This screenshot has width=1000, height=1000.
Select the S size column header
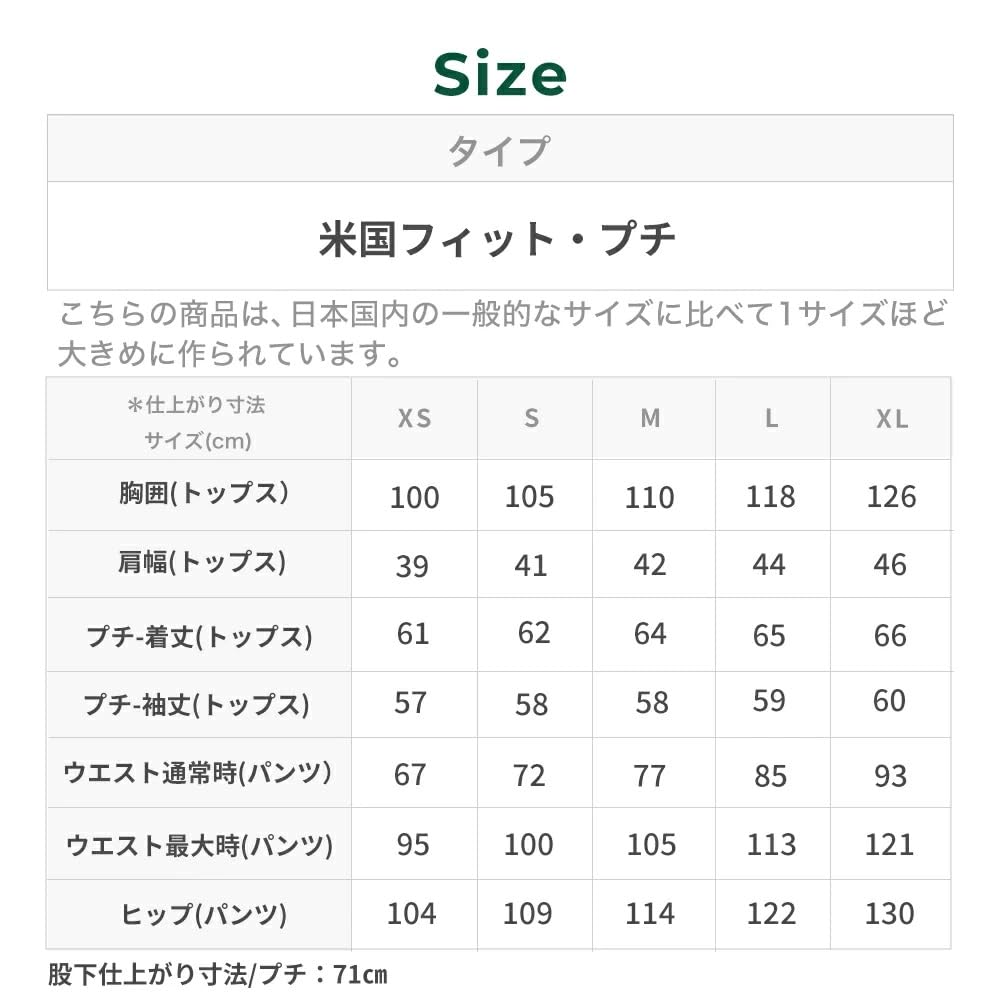point(531,419)
